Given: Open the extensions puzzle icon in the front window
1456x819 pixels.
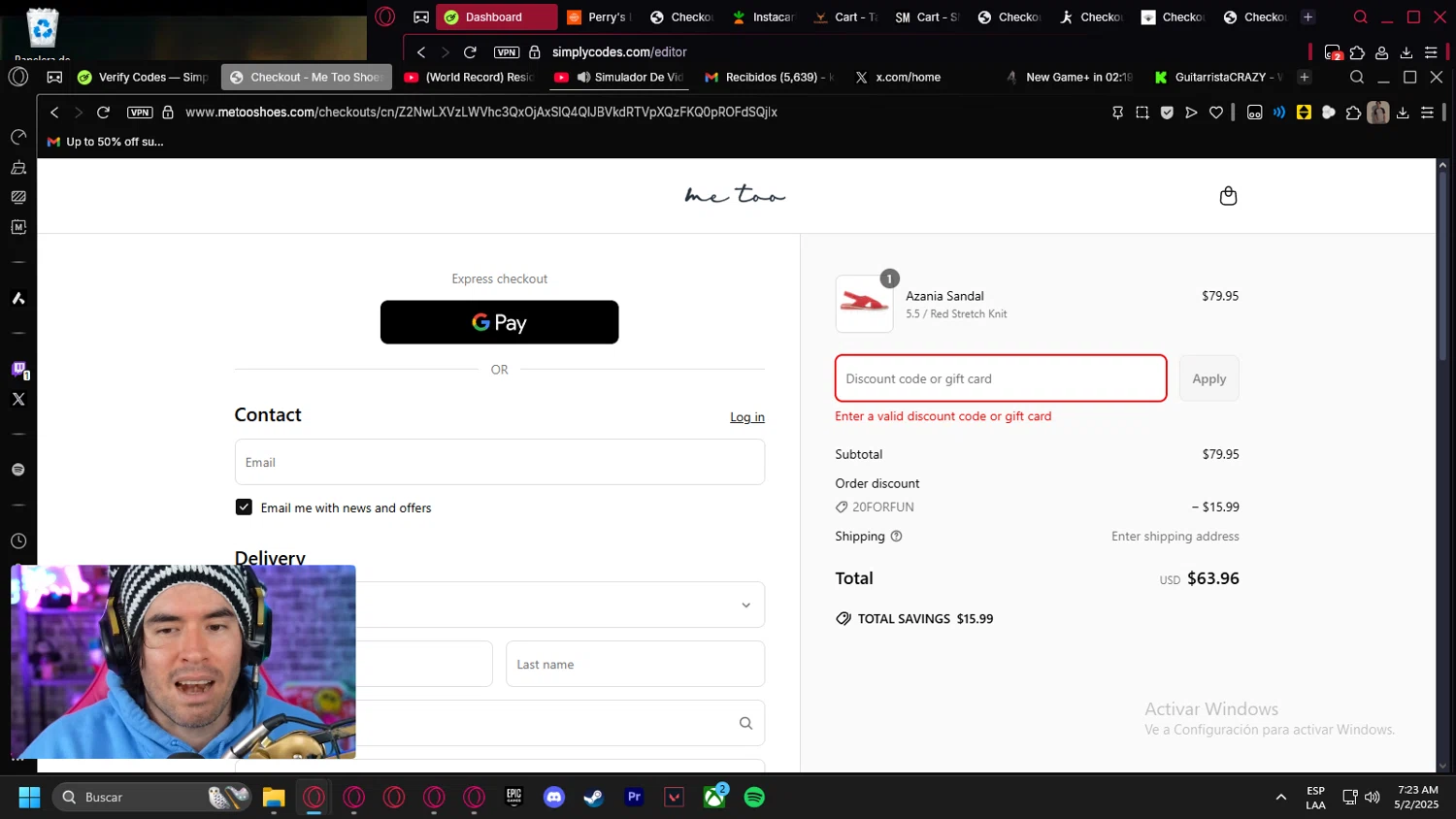Looking at the screenshot, I should 1353,113.
